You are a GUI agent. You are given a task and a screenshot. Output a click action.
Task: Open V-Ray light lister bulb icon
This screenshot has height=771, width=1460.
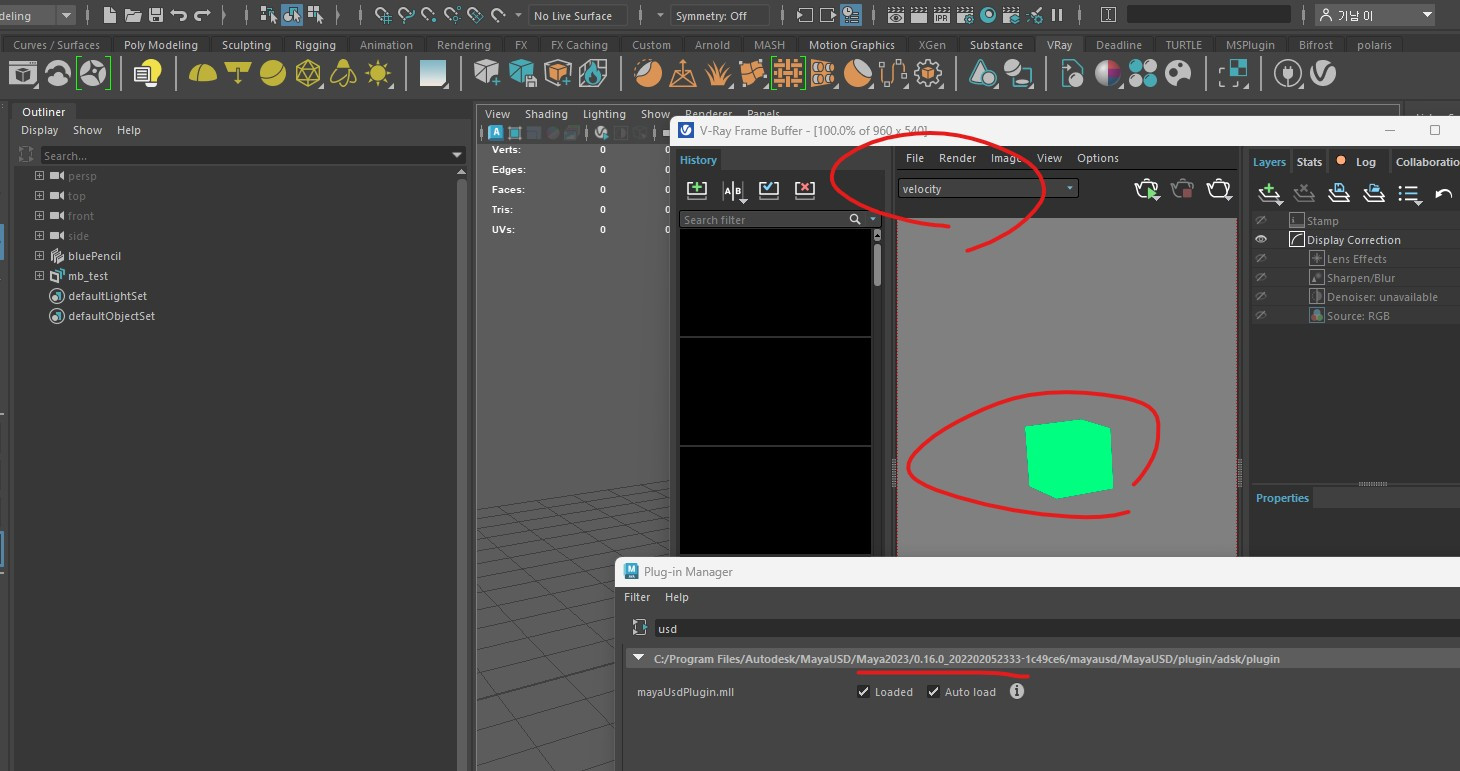(148, 73)
